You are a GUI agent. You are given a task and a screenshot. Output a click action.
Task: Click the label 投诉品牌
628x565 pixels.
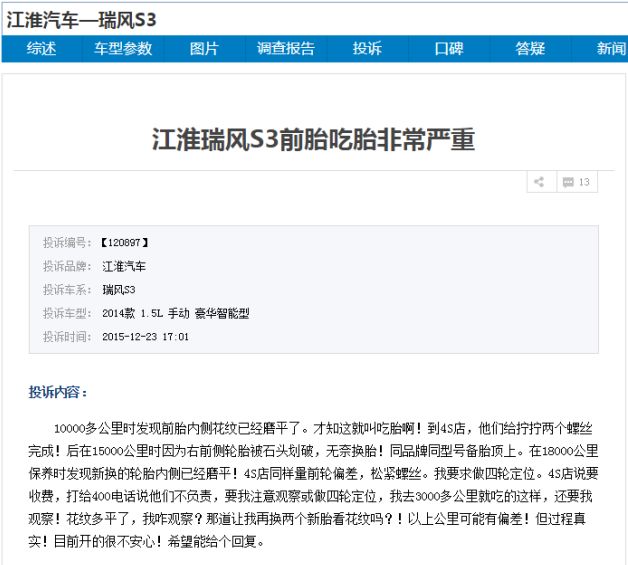[67, 266]
